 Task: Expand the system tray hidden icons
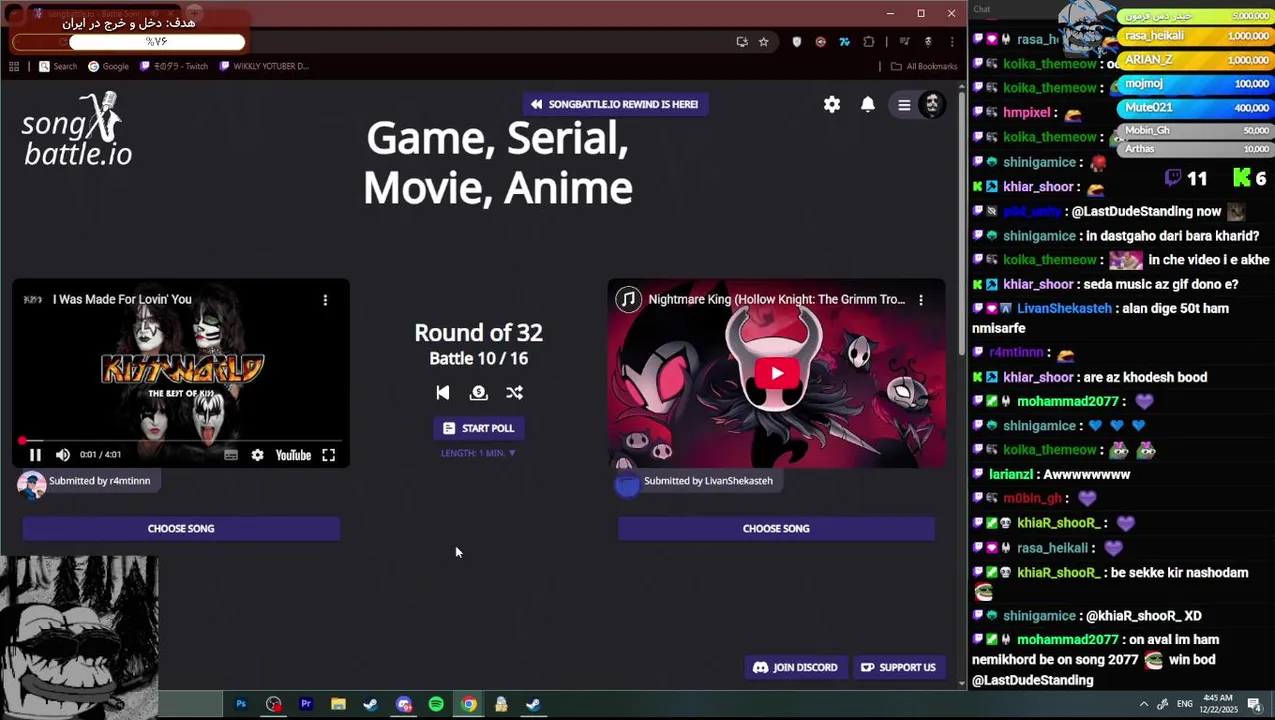[1144, 704]
